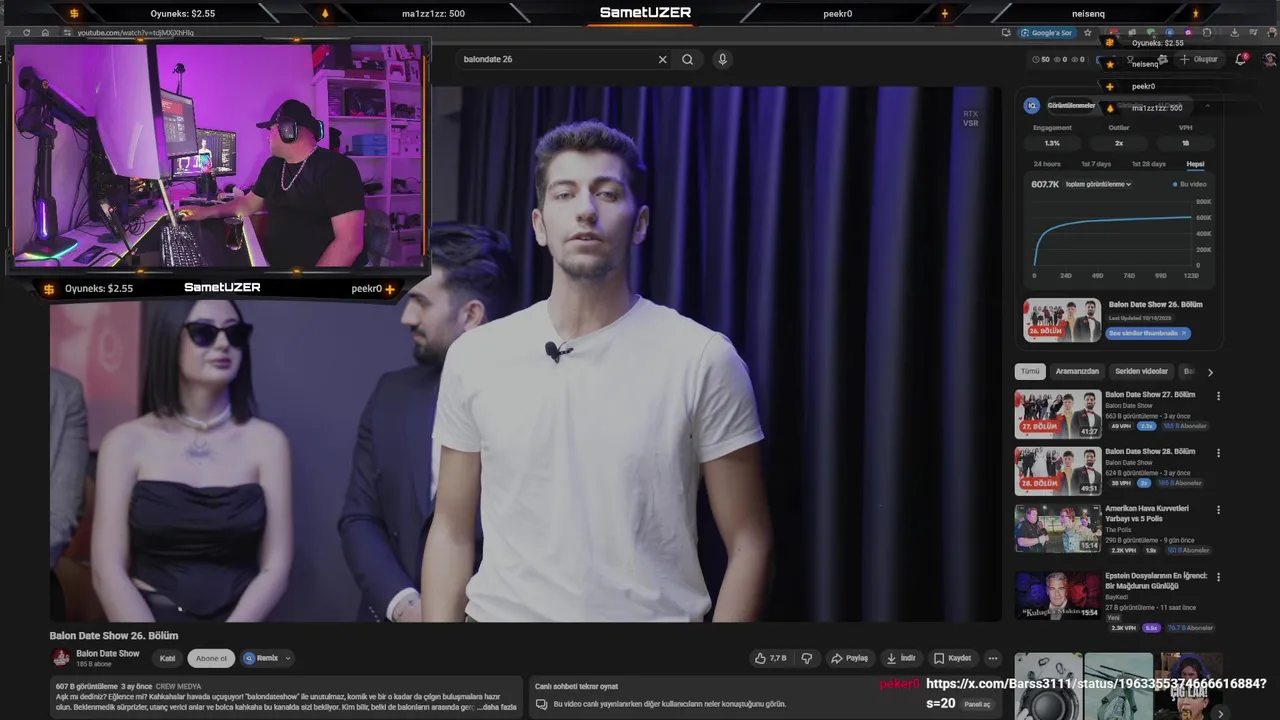Open the account avatar menu

[1270, 59]
